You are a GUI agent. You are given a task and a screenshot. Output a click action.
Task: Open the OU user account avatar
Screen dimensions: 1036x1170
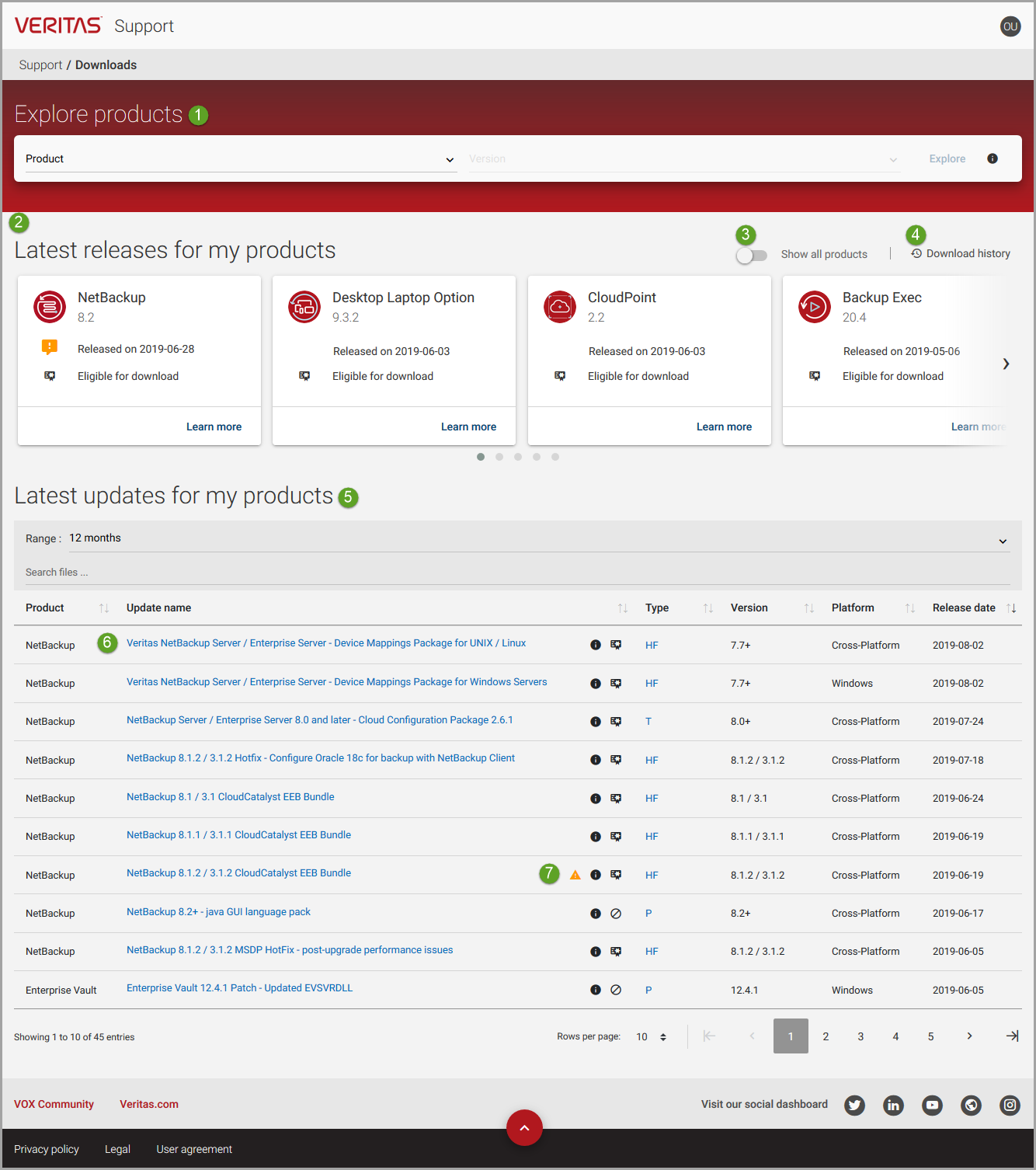coord(1010,26)
